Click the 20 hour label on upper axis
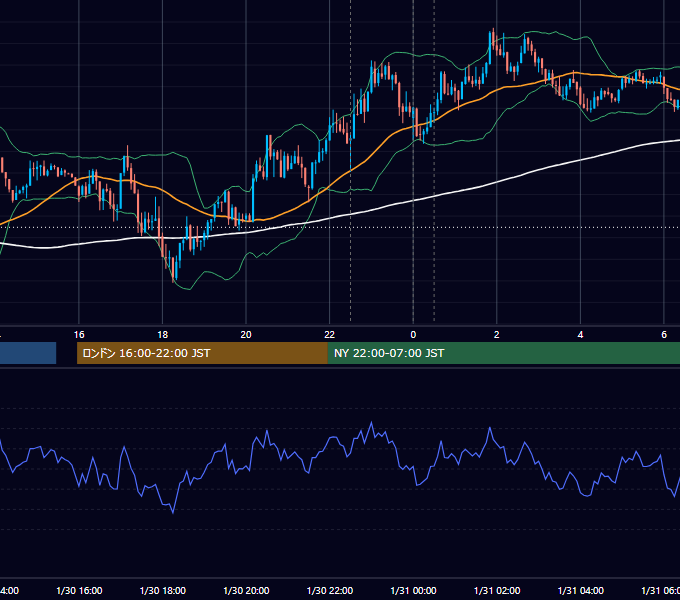Viewport: 680px width, 600px height. pos(246,335)
